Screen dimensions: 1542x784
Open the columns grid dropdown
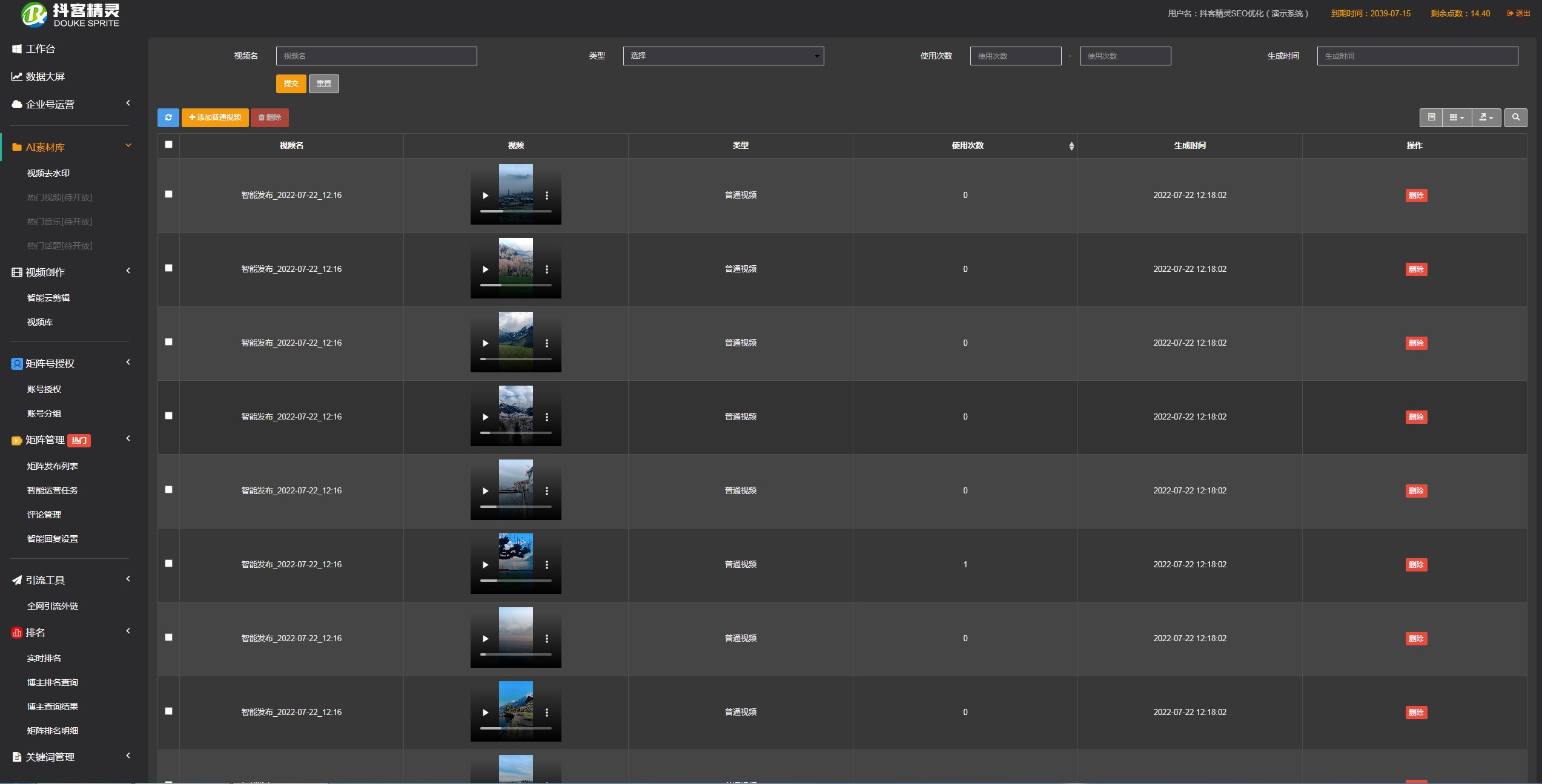click(x=1457, y=117)
